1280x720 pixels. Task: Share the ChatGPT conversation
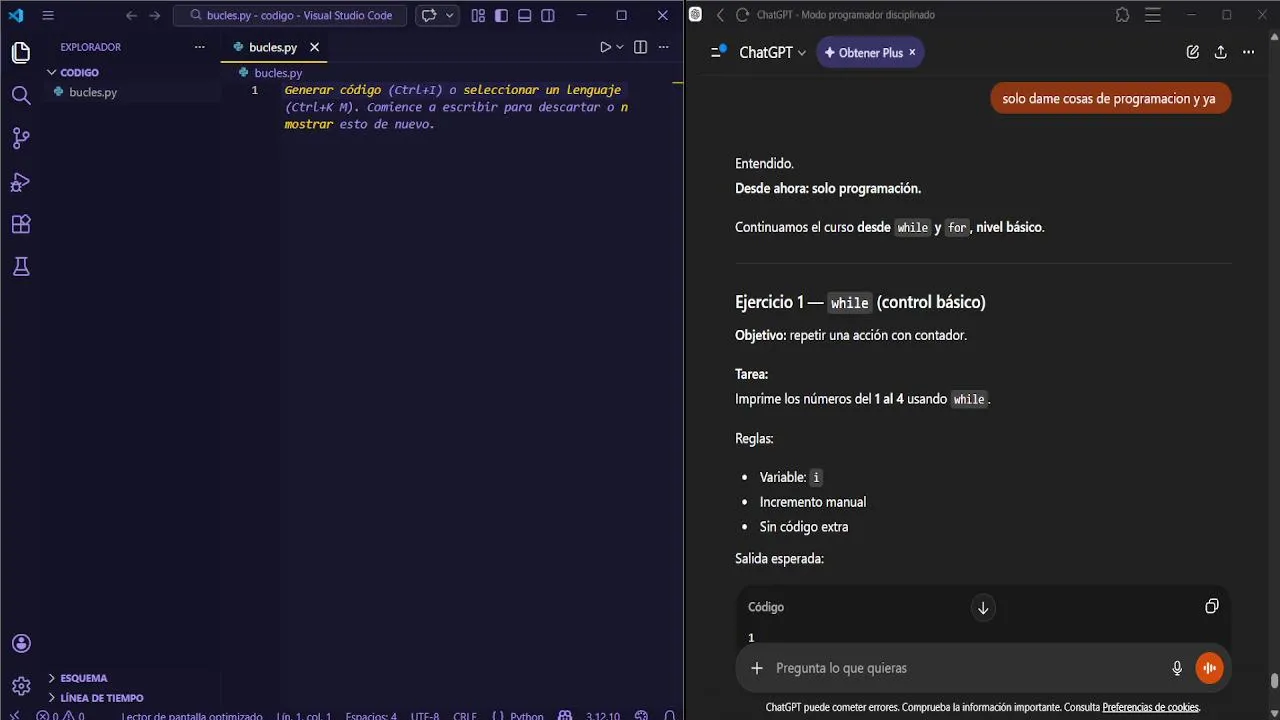[x=1220, y=52]
